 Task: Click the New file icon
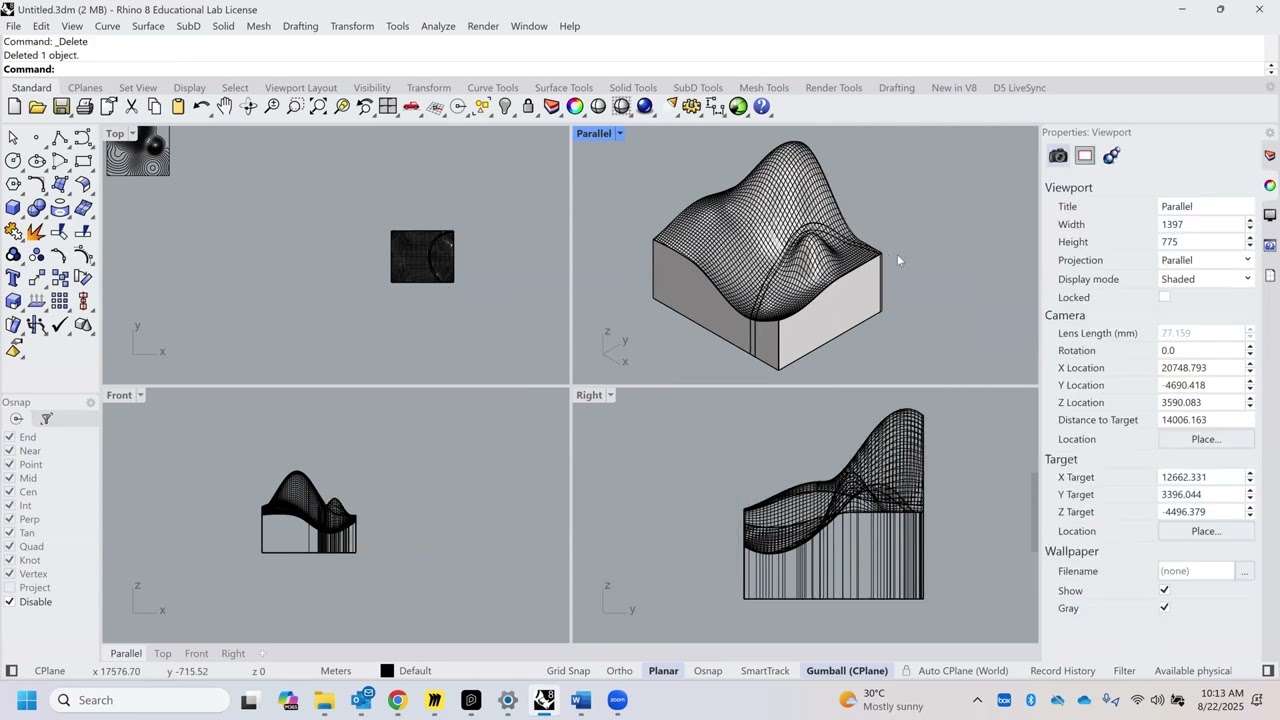(x=14, y=107)
